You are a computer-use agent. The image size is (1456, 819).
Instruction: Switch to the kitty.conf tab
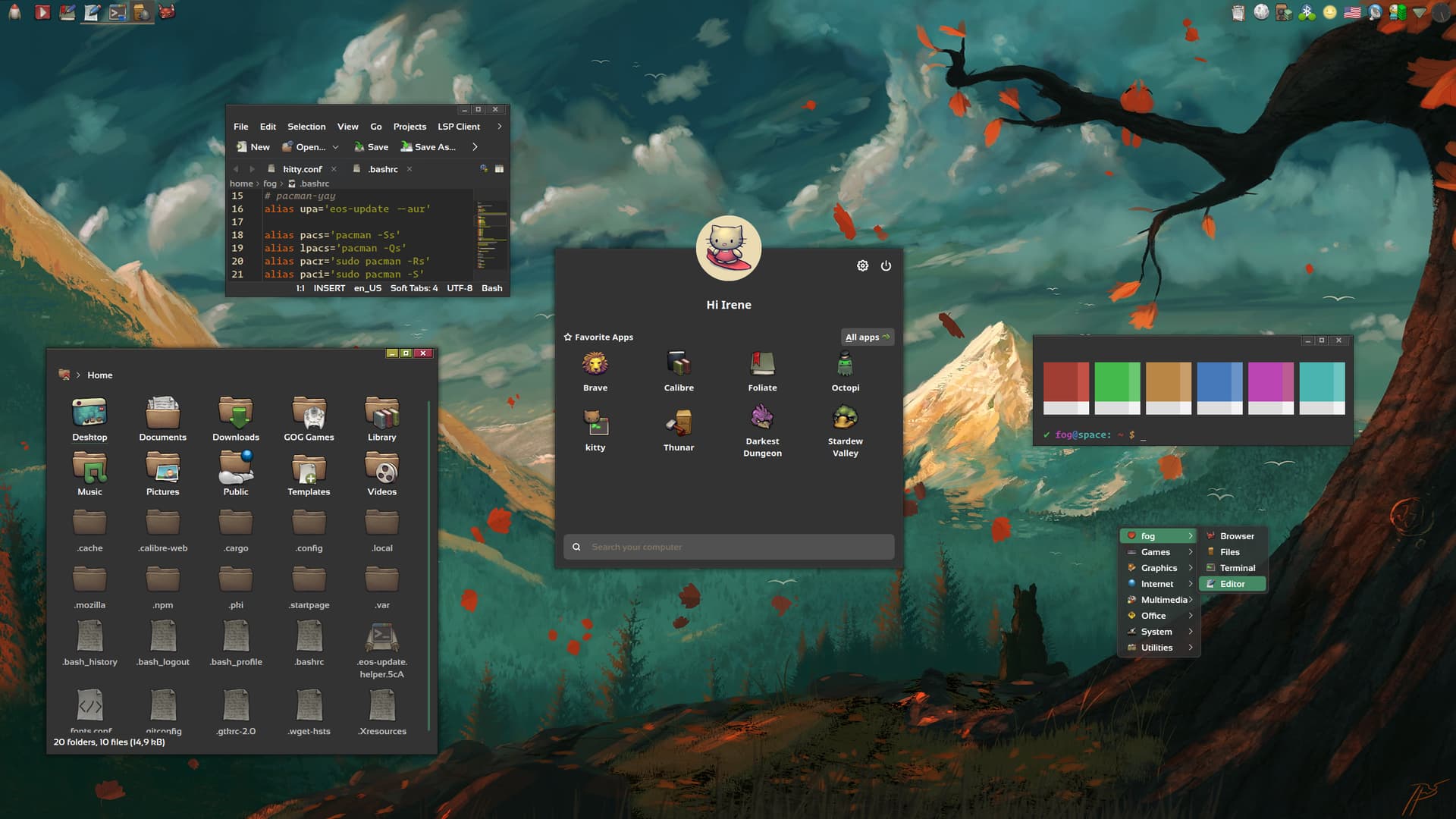(302, 169)
